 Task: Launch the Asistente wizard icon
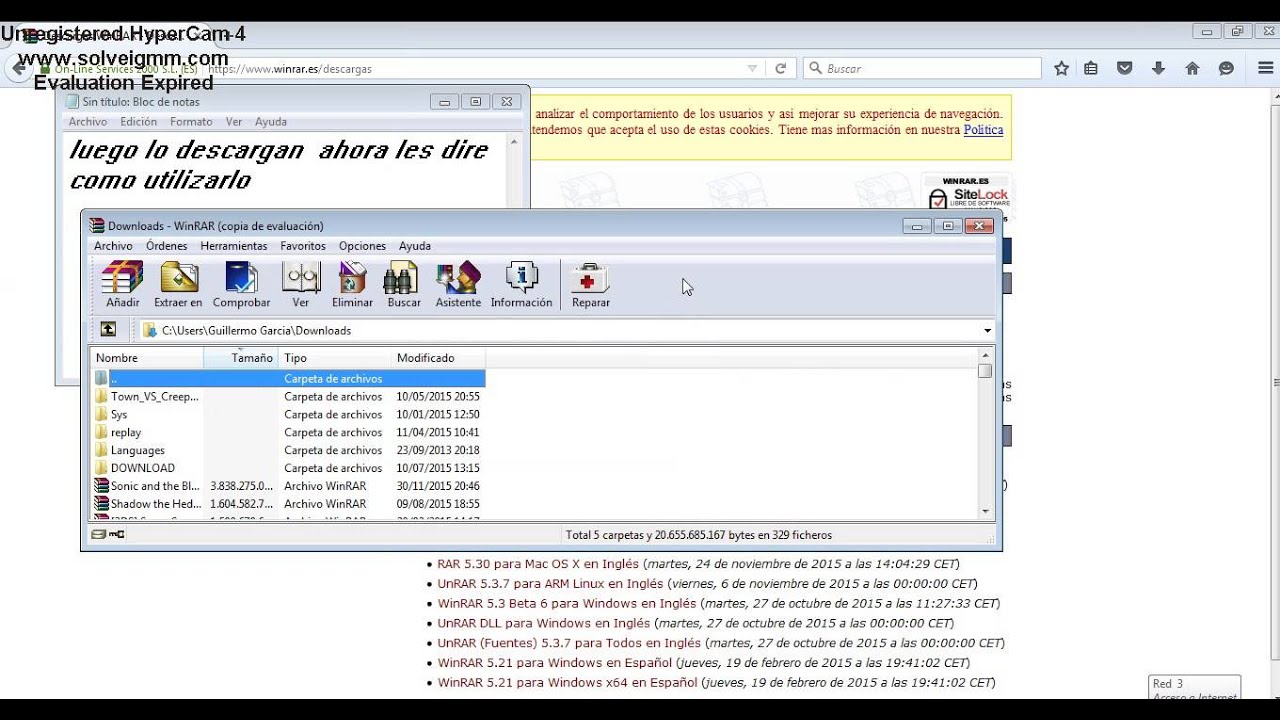point(458,285)
